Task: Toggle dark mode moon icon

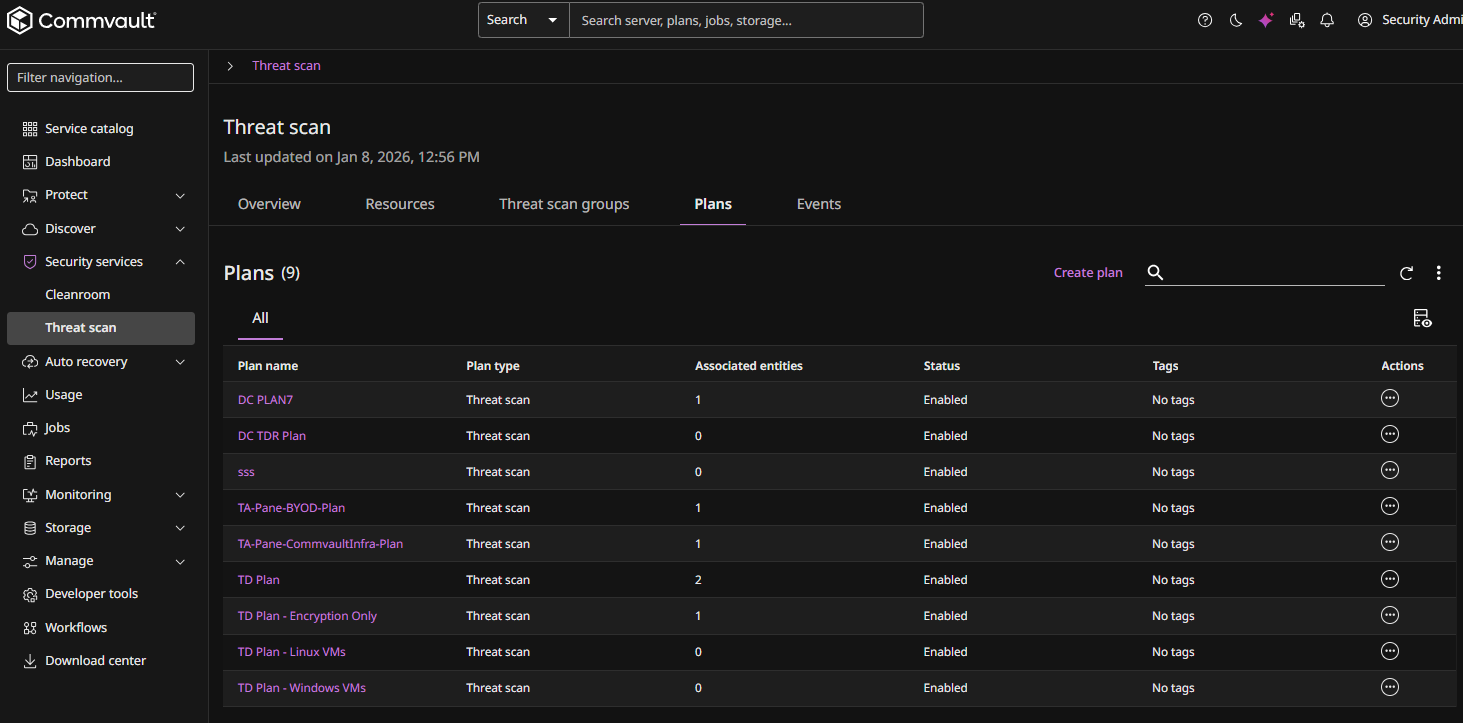Action: click(1236, 20)
